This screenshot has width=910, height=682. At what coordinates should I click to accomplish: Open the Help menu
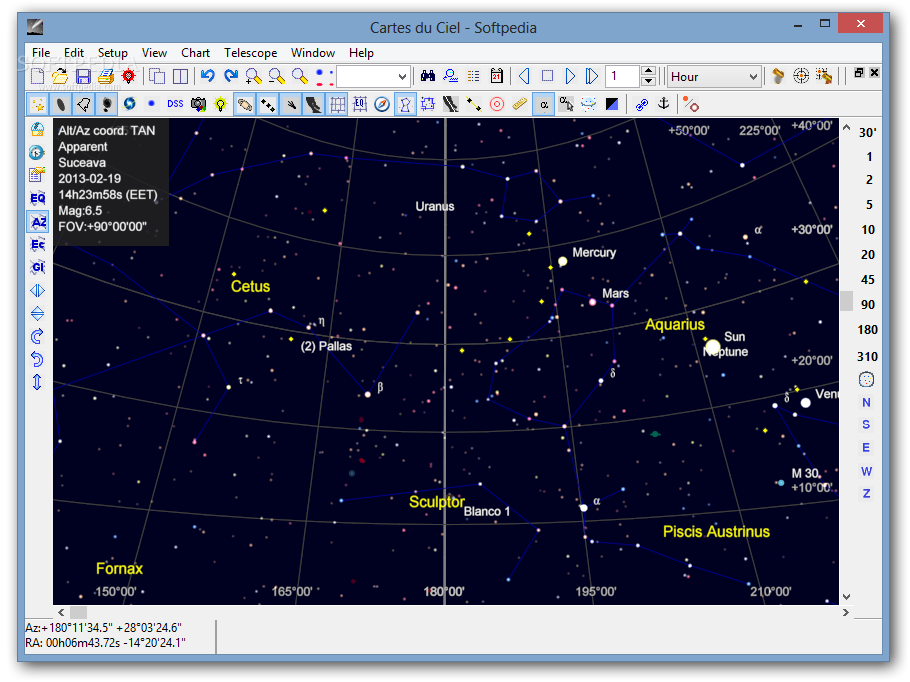(361, 53)
